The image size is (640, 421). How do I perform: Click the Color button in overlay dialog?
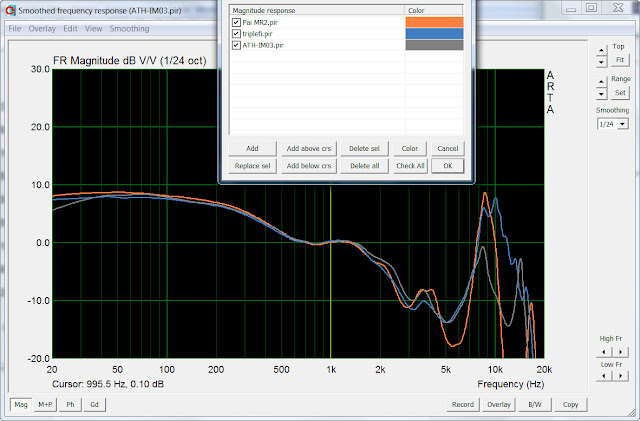[x=410, y=149]
